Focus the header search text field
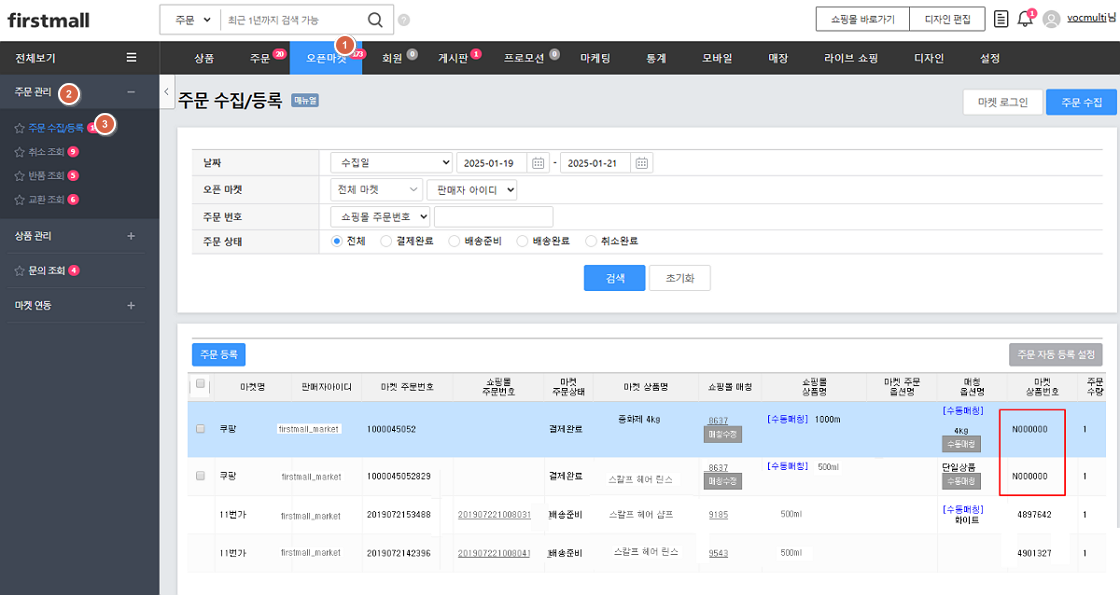This screenshot has height=595, width=1120. (293, 20)
